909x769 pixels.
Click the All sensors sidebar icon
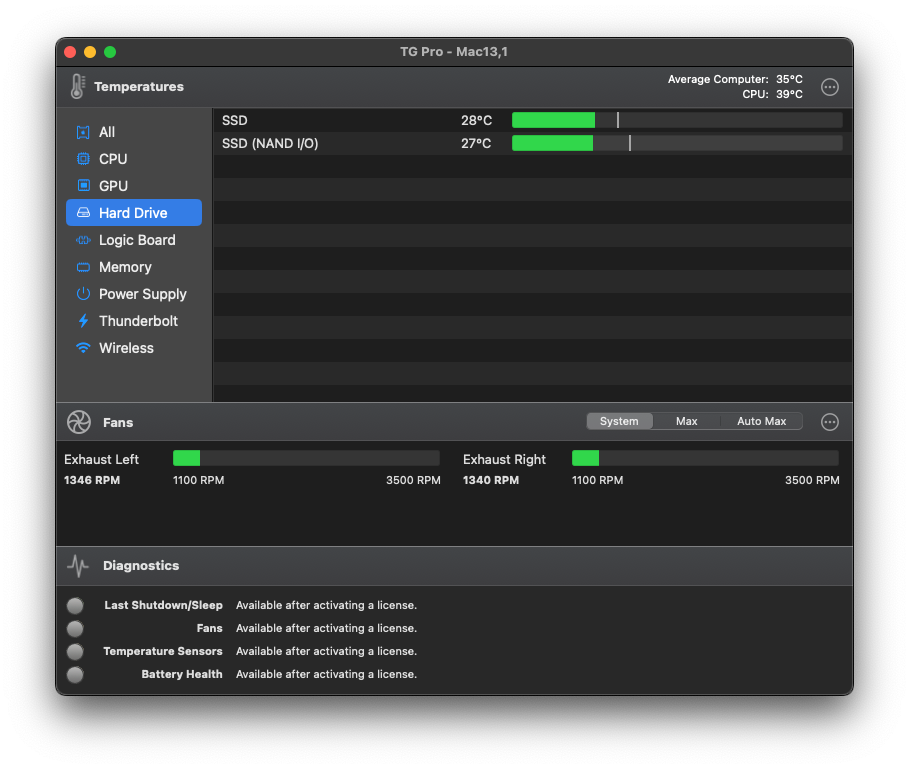[83, 132]
